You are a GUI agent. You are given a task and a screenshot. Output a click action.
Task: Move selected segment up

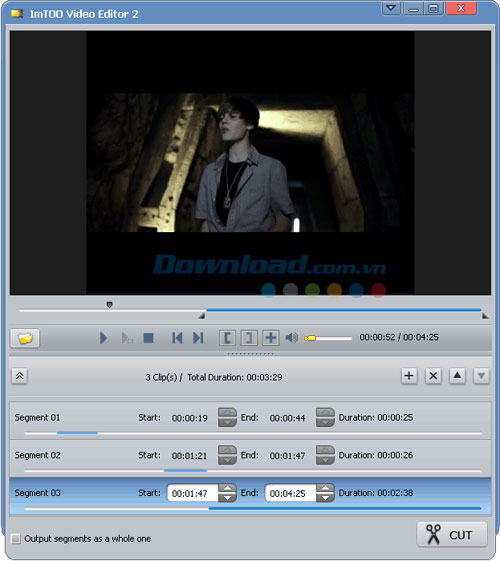[457, 376]
